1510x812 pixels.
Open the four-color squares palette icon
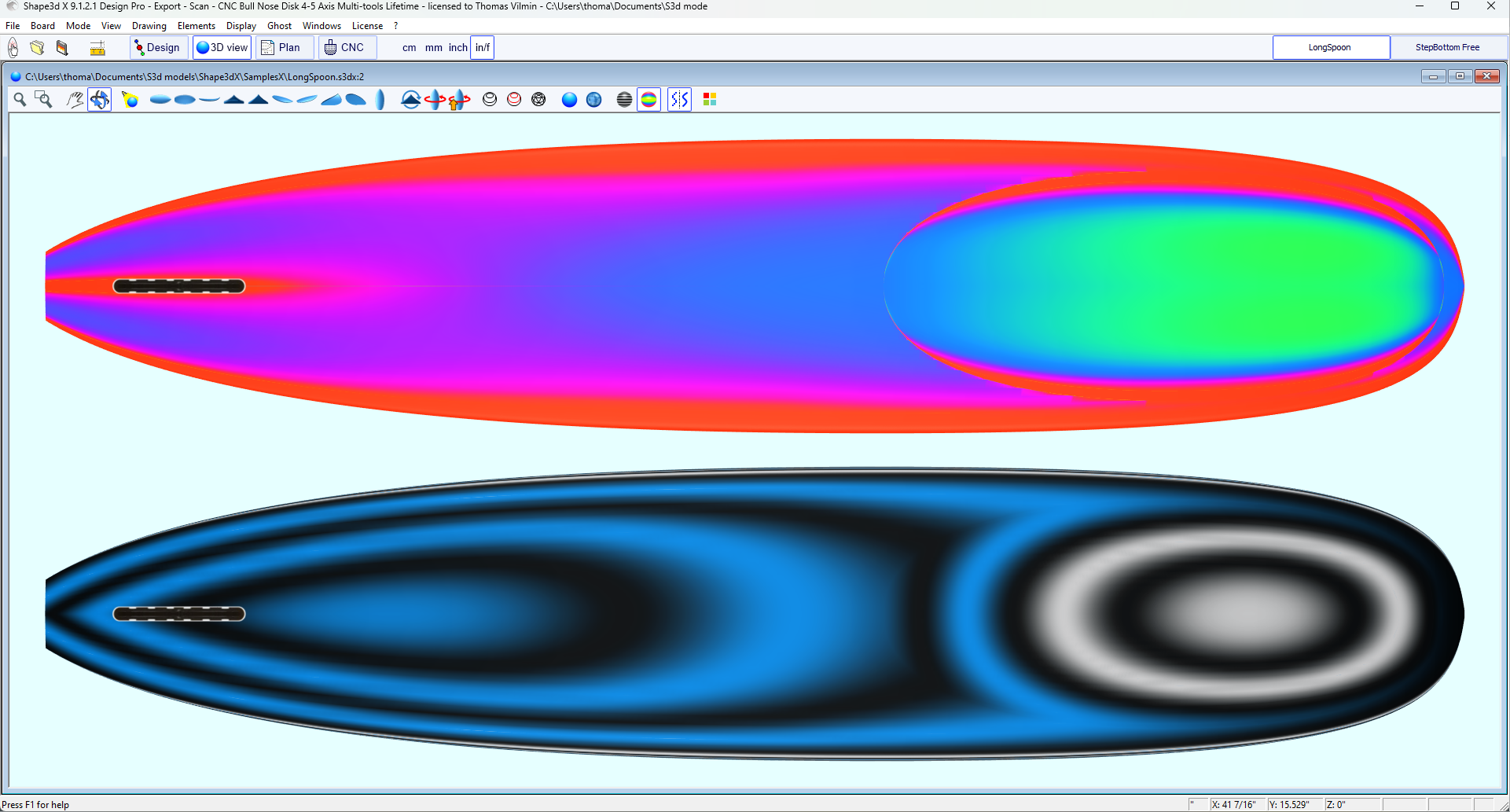710,100
